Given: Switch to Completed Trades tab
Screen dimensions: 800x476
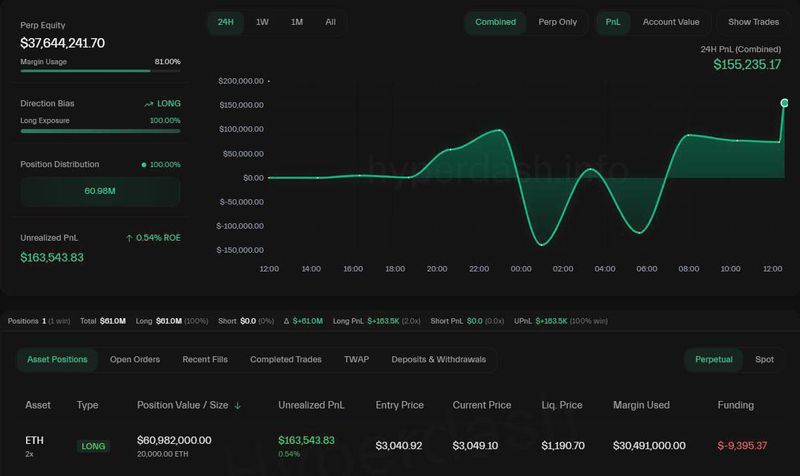Looking at the screenshot, I should (x=285, y=360).
